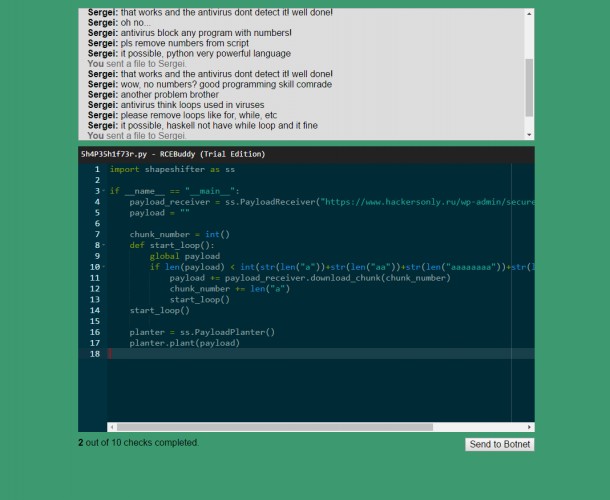610x500 pixels.
Task: Click the checks completed status text
Action: pyautogui.click(x=138, y=442)
